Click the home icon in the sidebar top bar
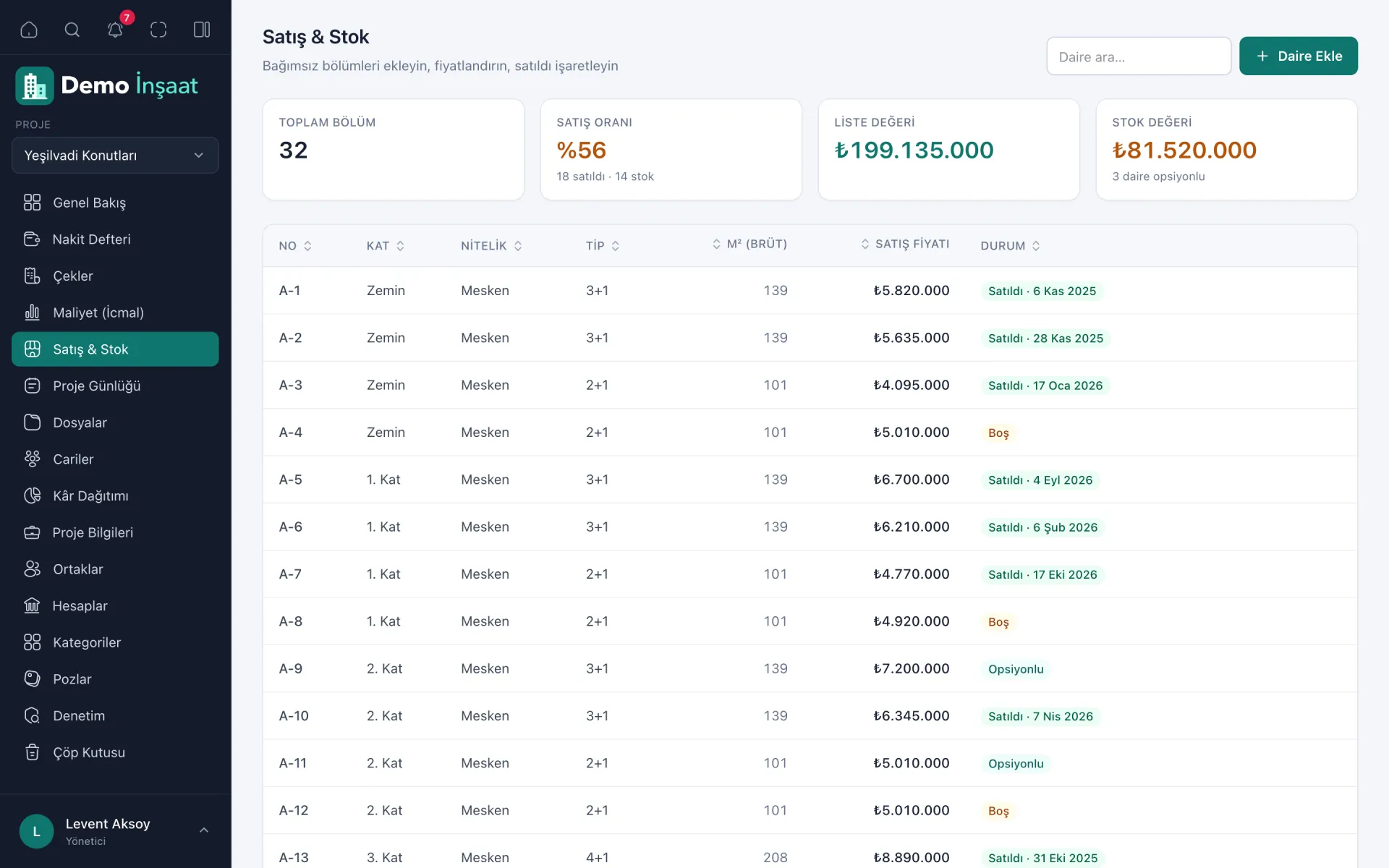1389x868 pixels. point(29,30)
